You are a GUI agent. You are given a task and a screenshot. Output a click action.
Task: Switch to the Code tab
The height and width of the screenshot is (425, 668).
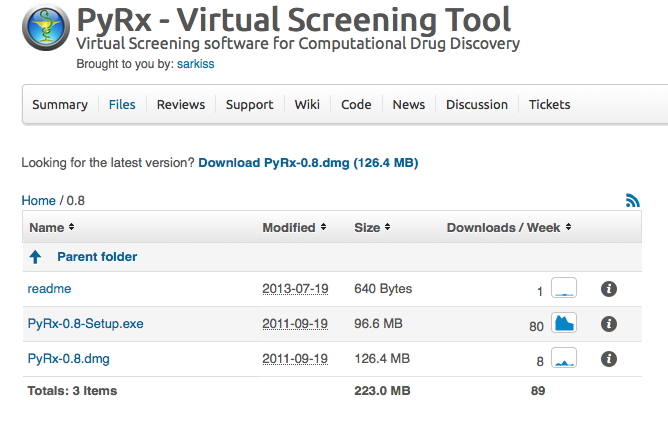356,104
